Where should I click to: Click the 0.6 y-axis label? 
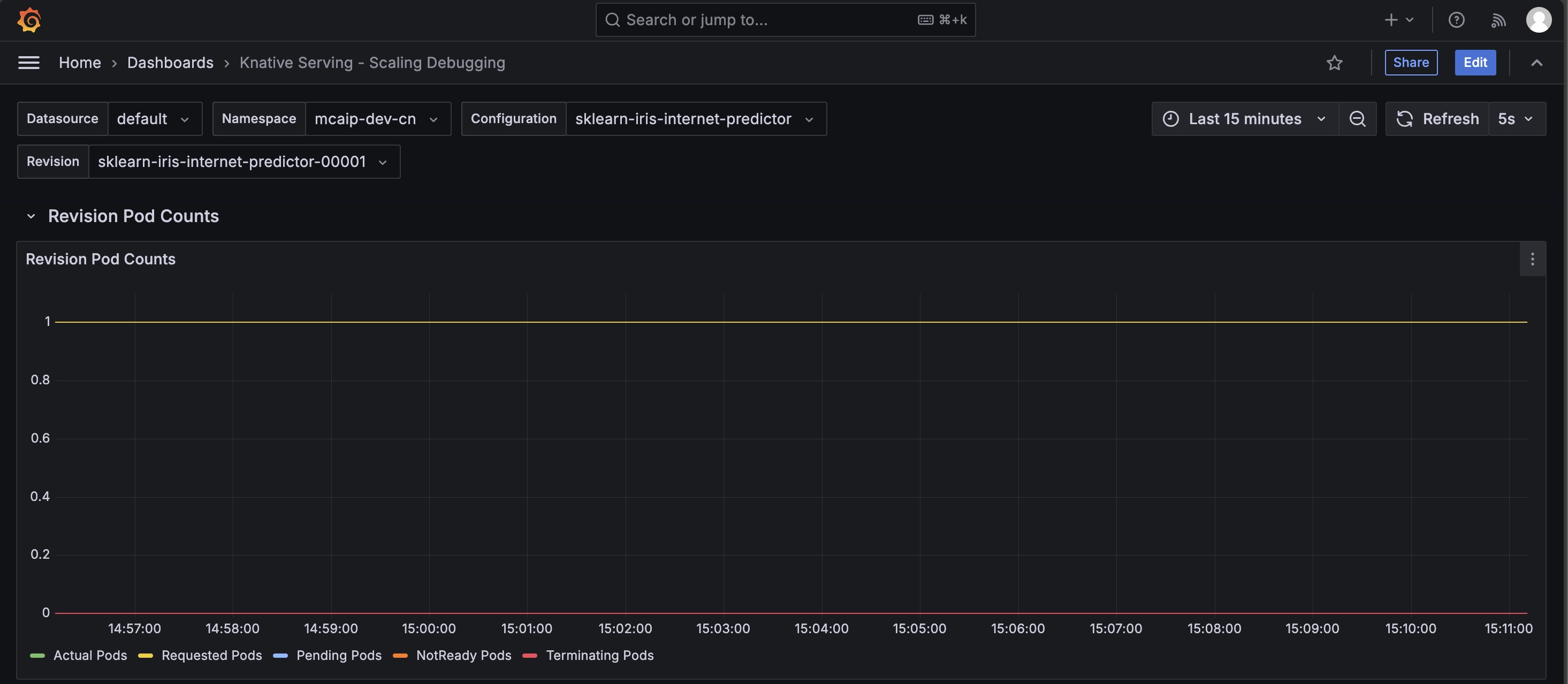point(40,438)
